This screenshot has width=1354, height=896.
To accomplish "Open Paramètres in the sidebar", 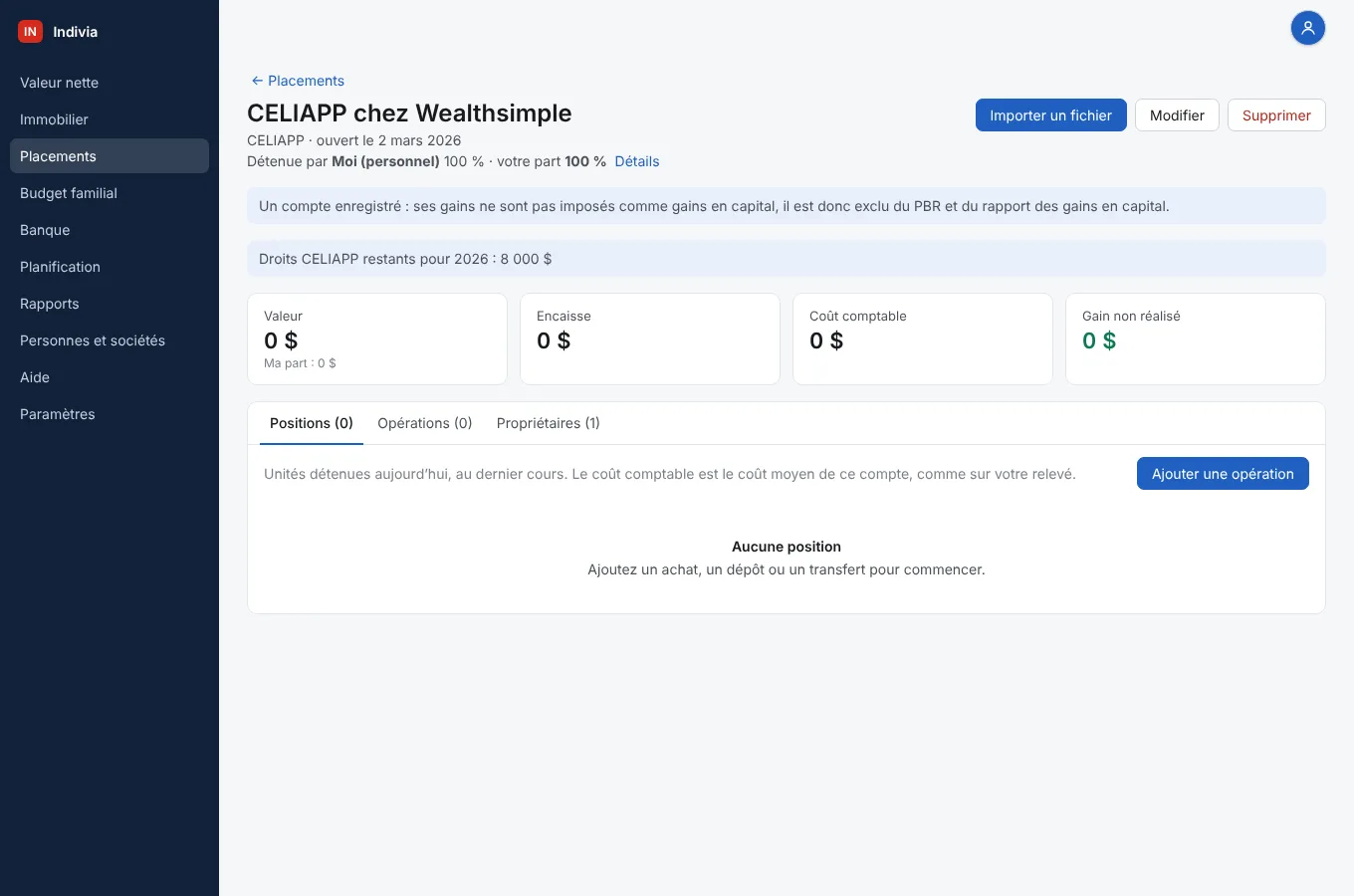I will click(110, 414).
